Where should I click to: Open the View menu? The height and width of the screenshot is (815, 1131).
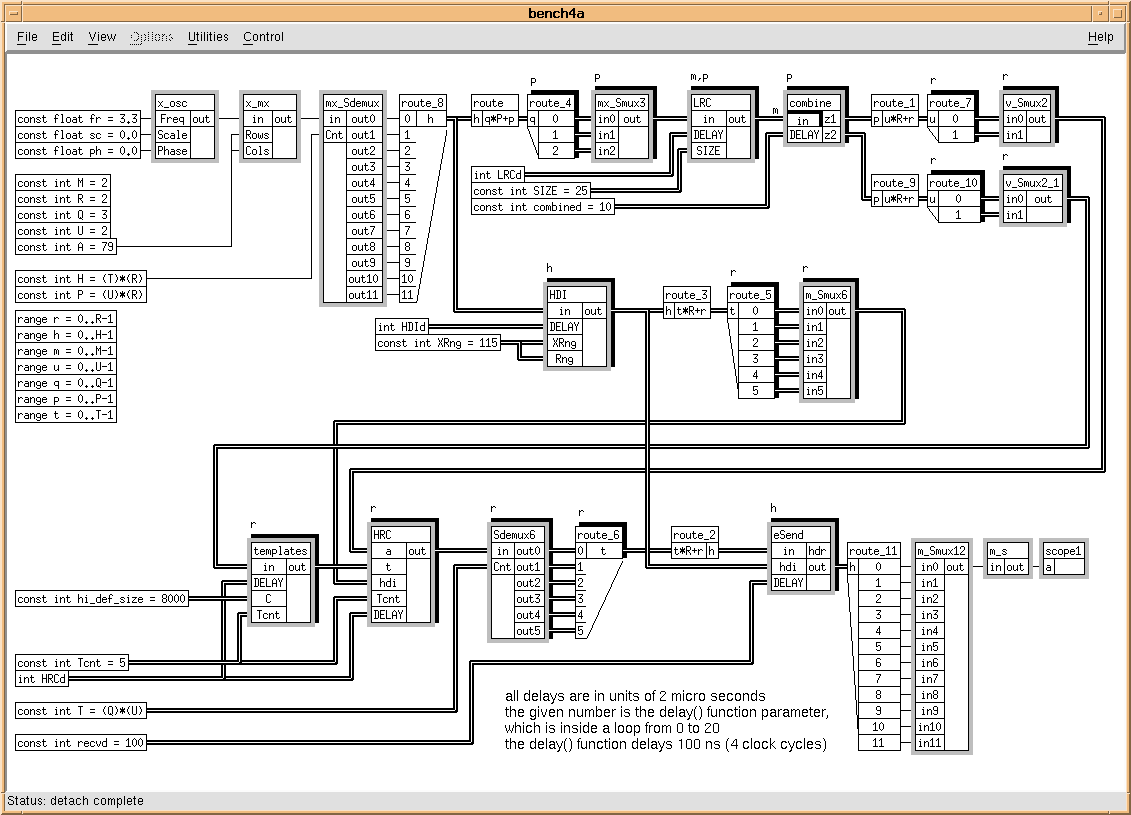coord(102,37)
